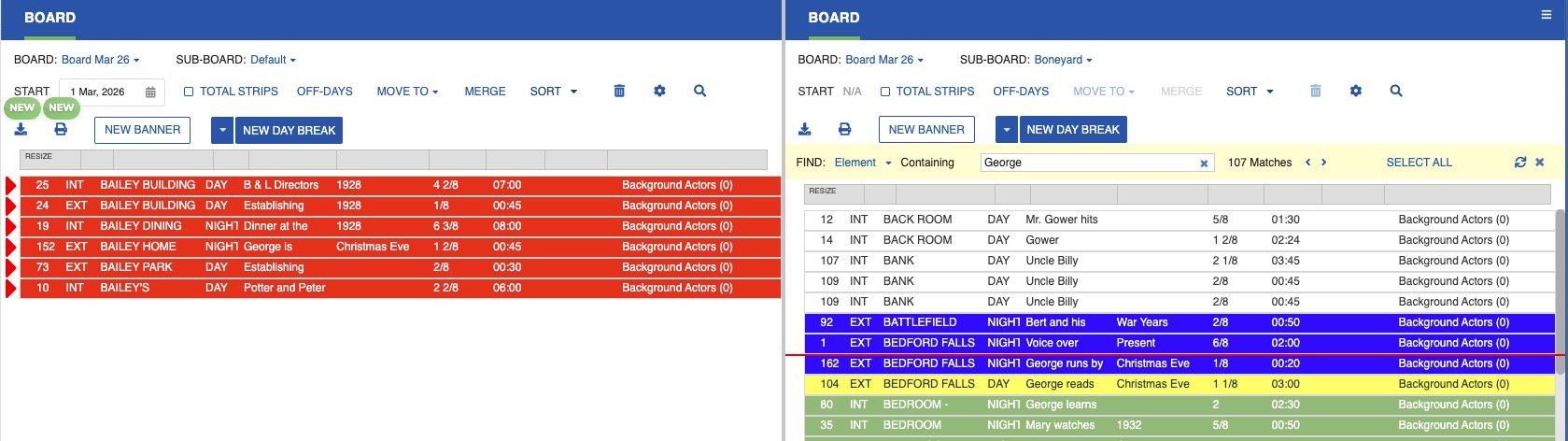Open Move To menu in left board
This screenshot has height=441, width=1568.
pyautogui.click(x=406, y=92)
